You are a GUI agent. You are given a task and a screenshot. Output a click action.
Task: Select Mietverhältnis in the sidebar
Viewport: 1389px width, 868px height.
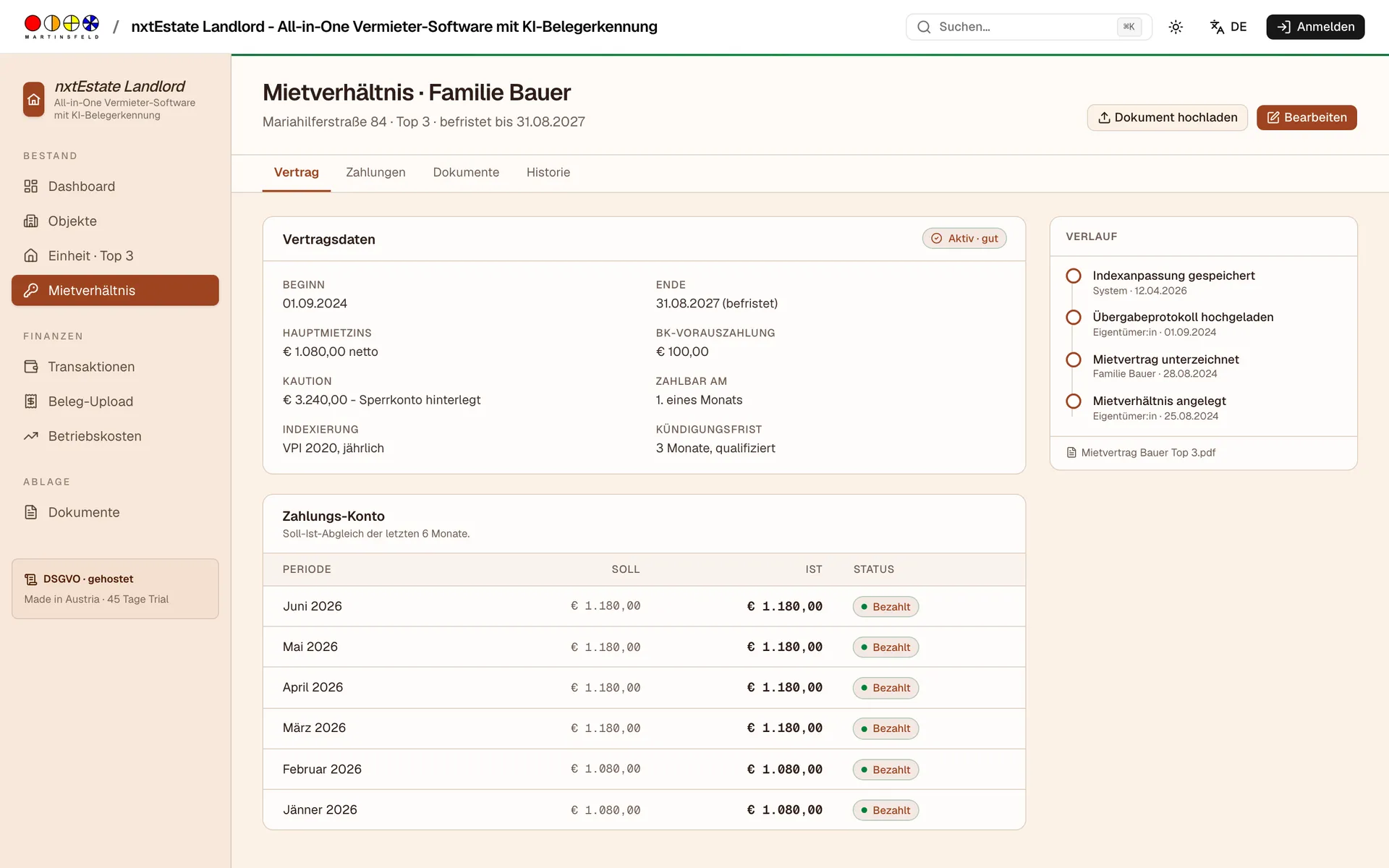[x=115, y=291]
